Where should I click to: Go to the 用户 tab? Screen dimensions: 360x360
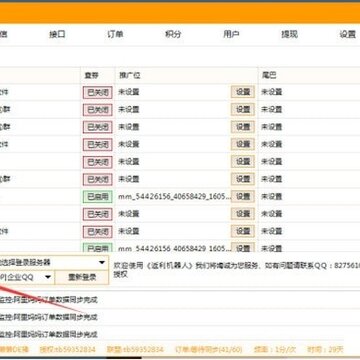[231, 34]
